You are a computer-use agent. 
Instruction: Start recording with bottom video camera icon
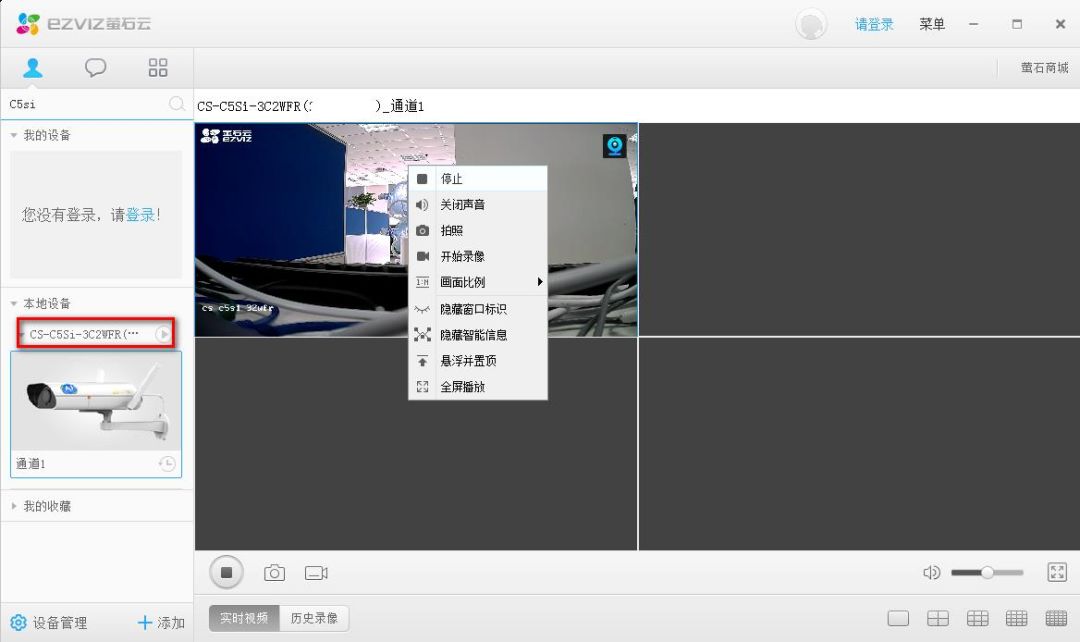(316, 573)
